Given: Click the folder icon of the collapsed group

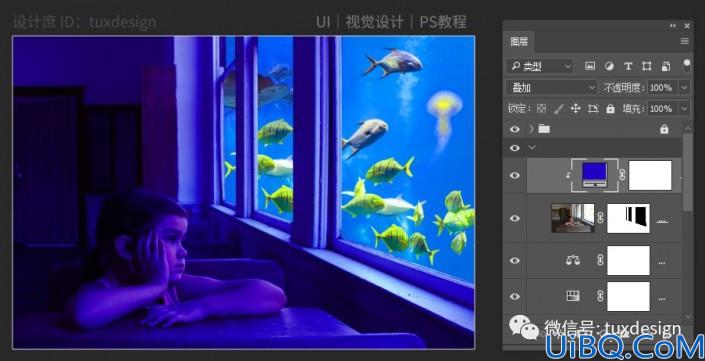Looking at the screenshot, I should [x=544, y=129].
